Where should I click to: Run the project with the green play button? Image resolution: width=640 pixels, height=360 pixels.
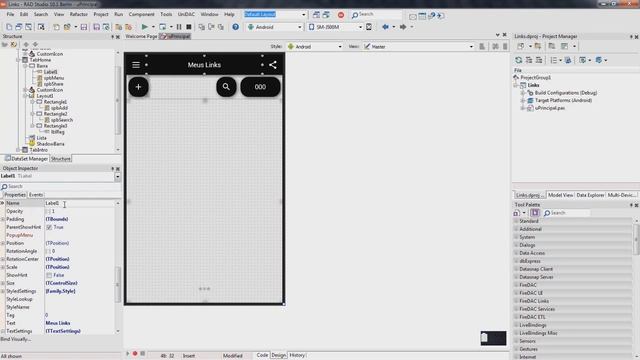coord(144,27)
